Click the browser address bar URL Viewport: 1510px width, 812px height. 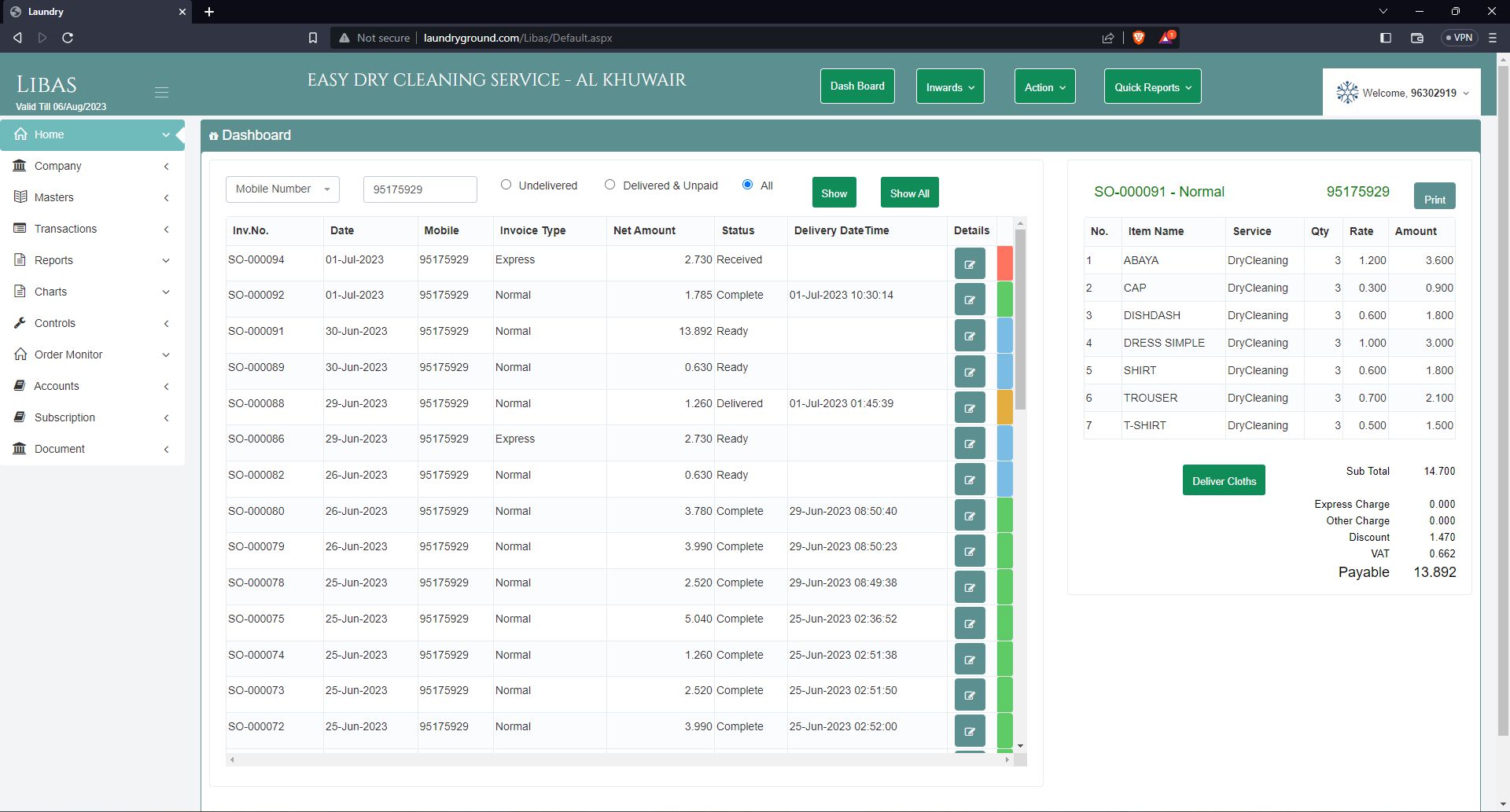(x=517, y=38)
